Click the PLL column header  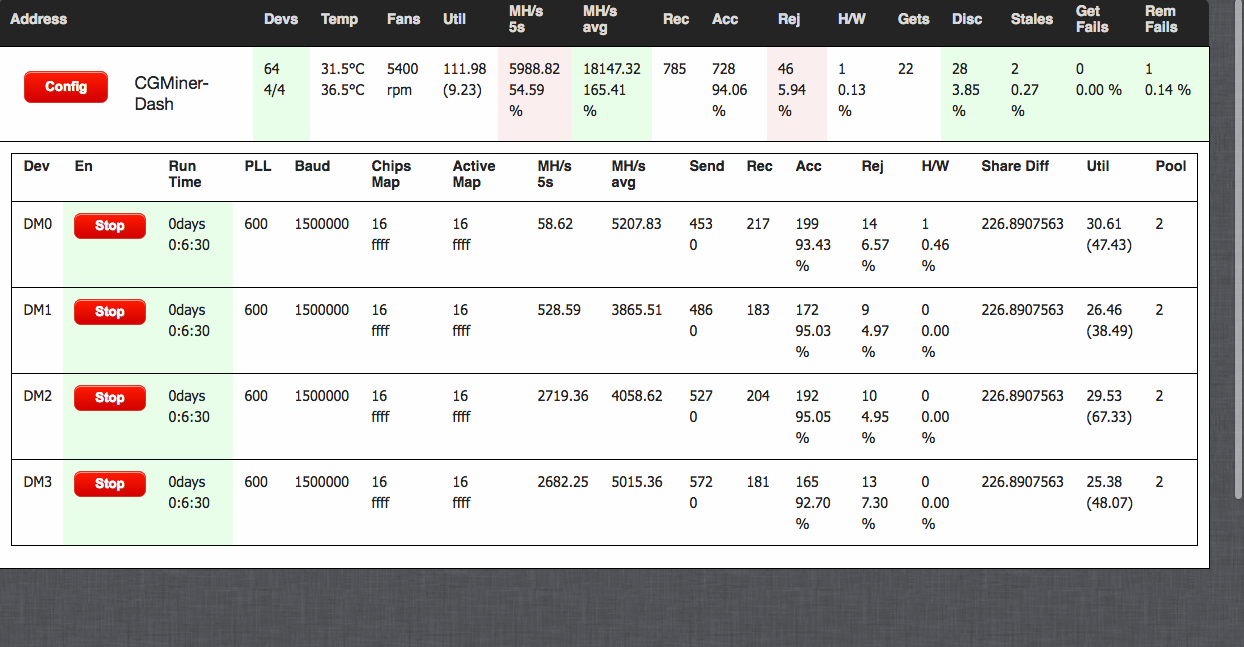pyautogui.click(x=258, y=166)
